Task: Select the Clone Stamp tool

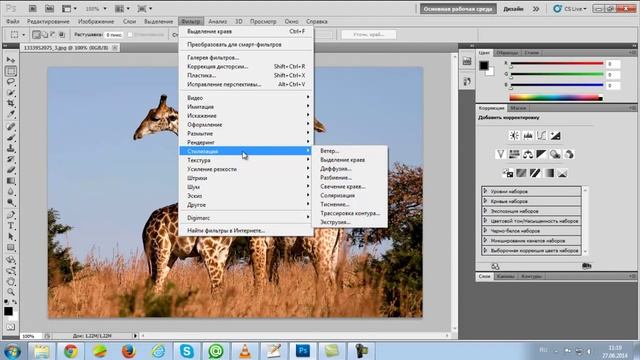Action: (11, 148)
